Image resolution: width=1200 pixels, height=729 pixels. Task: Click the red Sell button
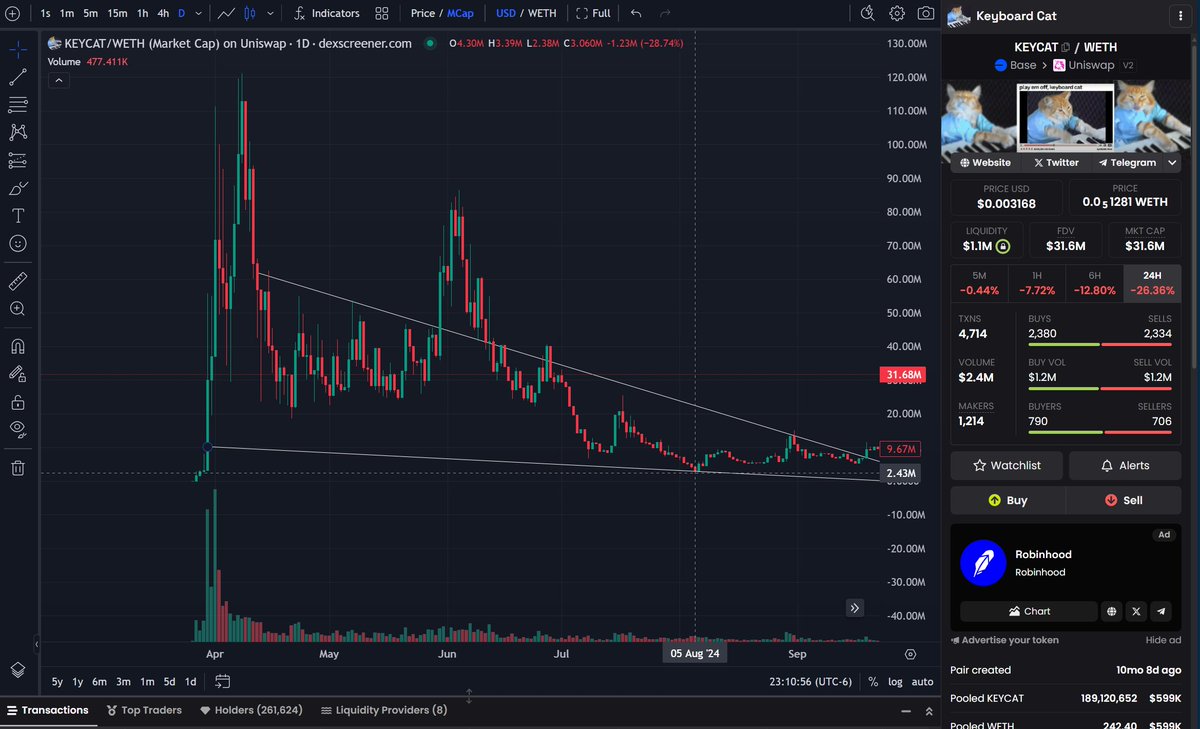[x=1124, y=500]
